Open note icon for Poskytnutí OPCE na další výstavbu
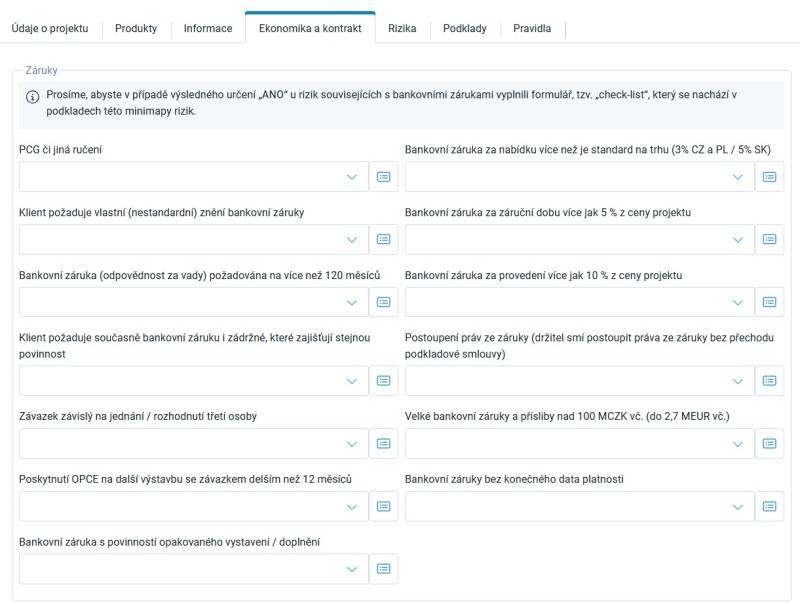The image size is (800, 604). point(384,506)
